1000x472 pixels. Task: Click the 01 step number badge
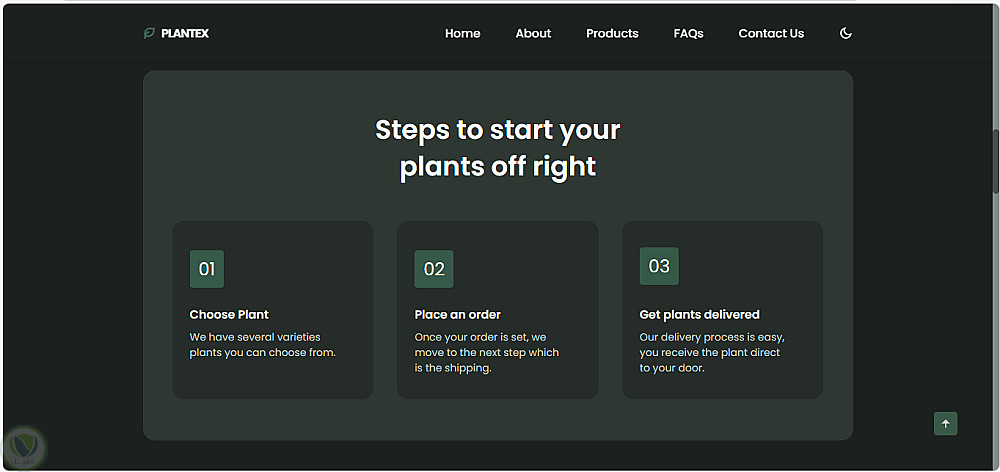pyautogui.click(x=207, y=269)
